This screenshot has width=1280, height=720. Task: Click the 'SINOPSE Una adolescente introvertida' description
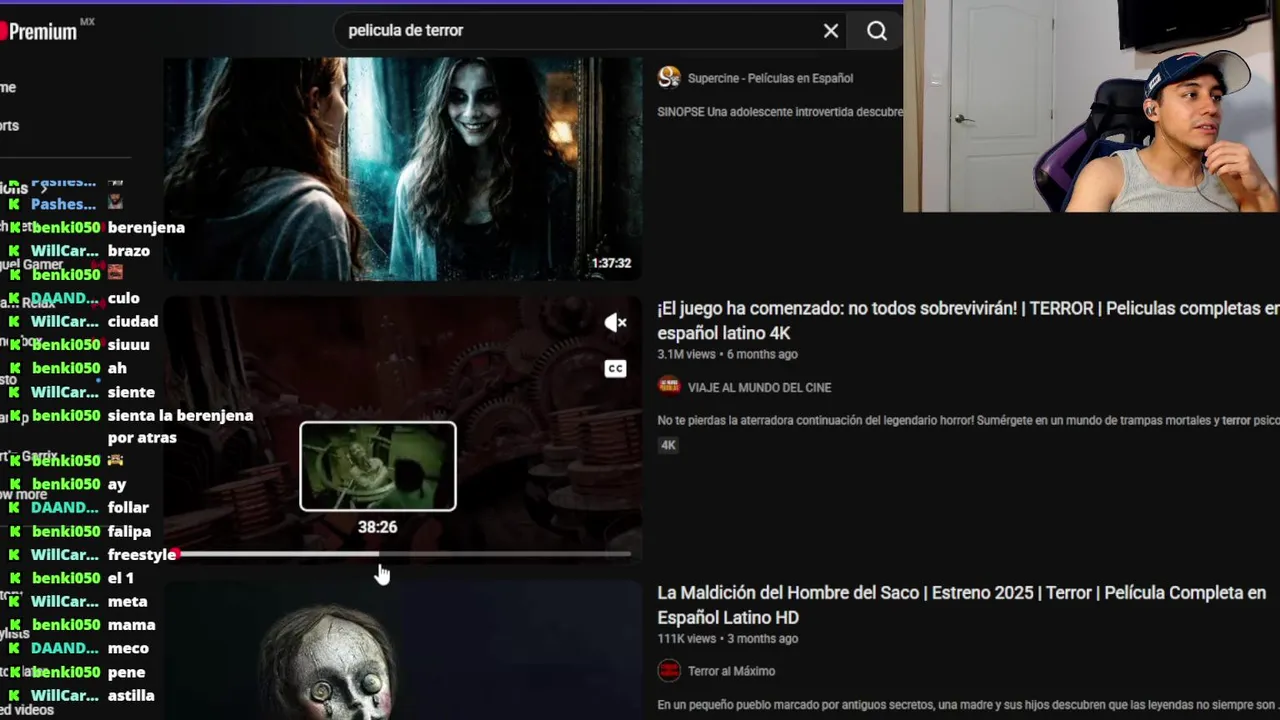pos(780,112)
